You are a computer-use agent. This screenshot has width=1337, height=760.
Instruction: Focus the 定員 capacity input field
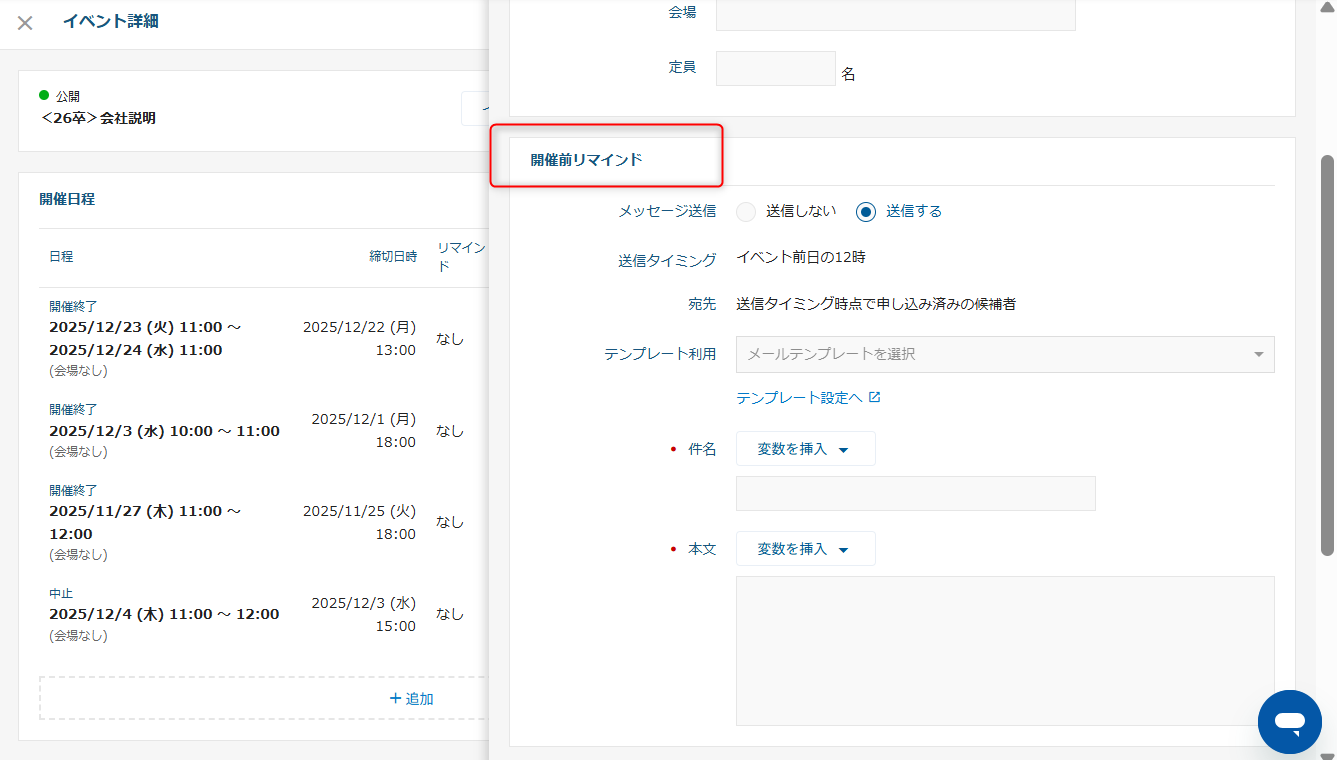775,68
